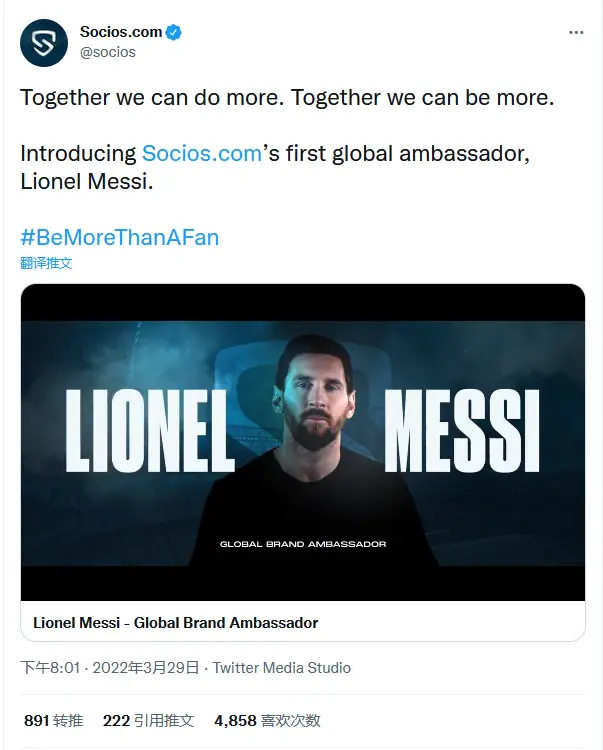The height and width of the screenshot is (750, 603).
Task: Click the 翻译推文 translate link
Action: tap(46, 263)
